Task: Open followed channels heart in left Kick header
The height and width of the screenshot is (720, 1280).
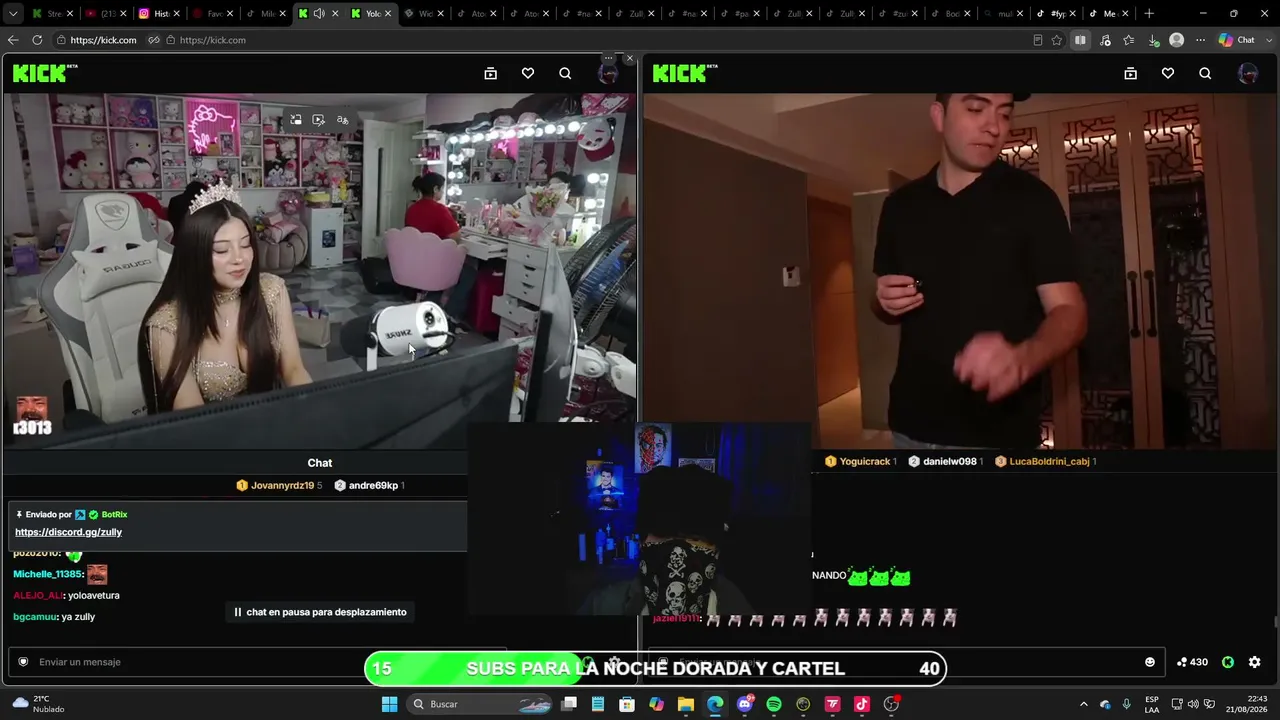Action: (528, 73)
